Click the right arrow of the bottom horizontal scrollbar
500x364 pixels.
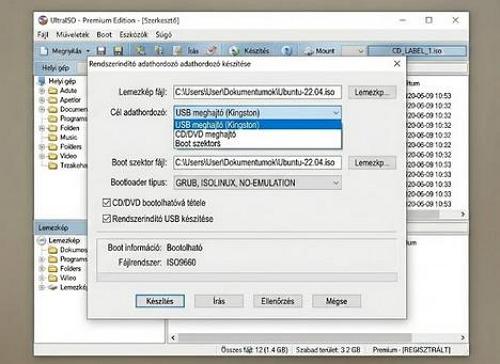pos(462,338)
